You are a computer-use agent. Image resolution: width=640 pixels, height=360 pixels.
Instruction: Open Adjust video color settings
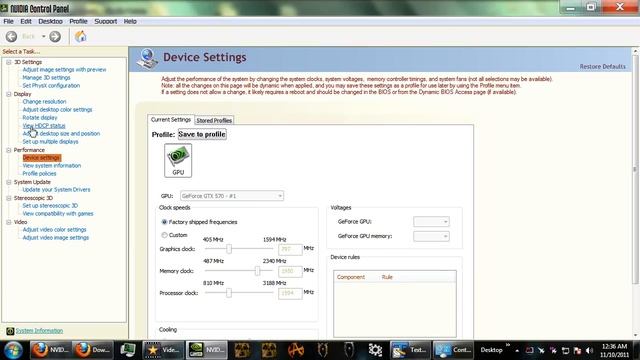coord(54,230)
